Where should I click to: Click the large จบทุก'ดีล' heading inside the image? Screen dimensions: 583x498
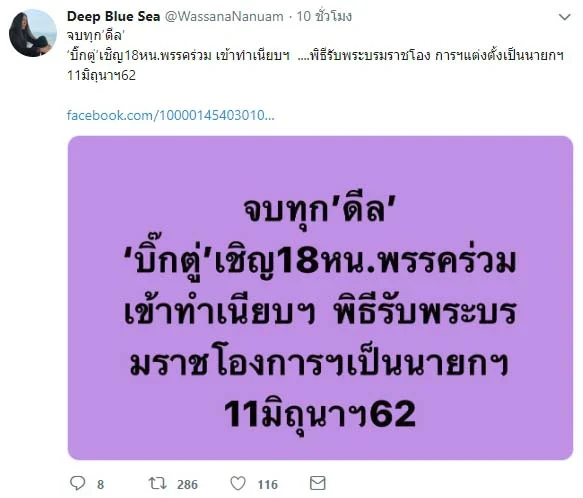click(319, 210)
